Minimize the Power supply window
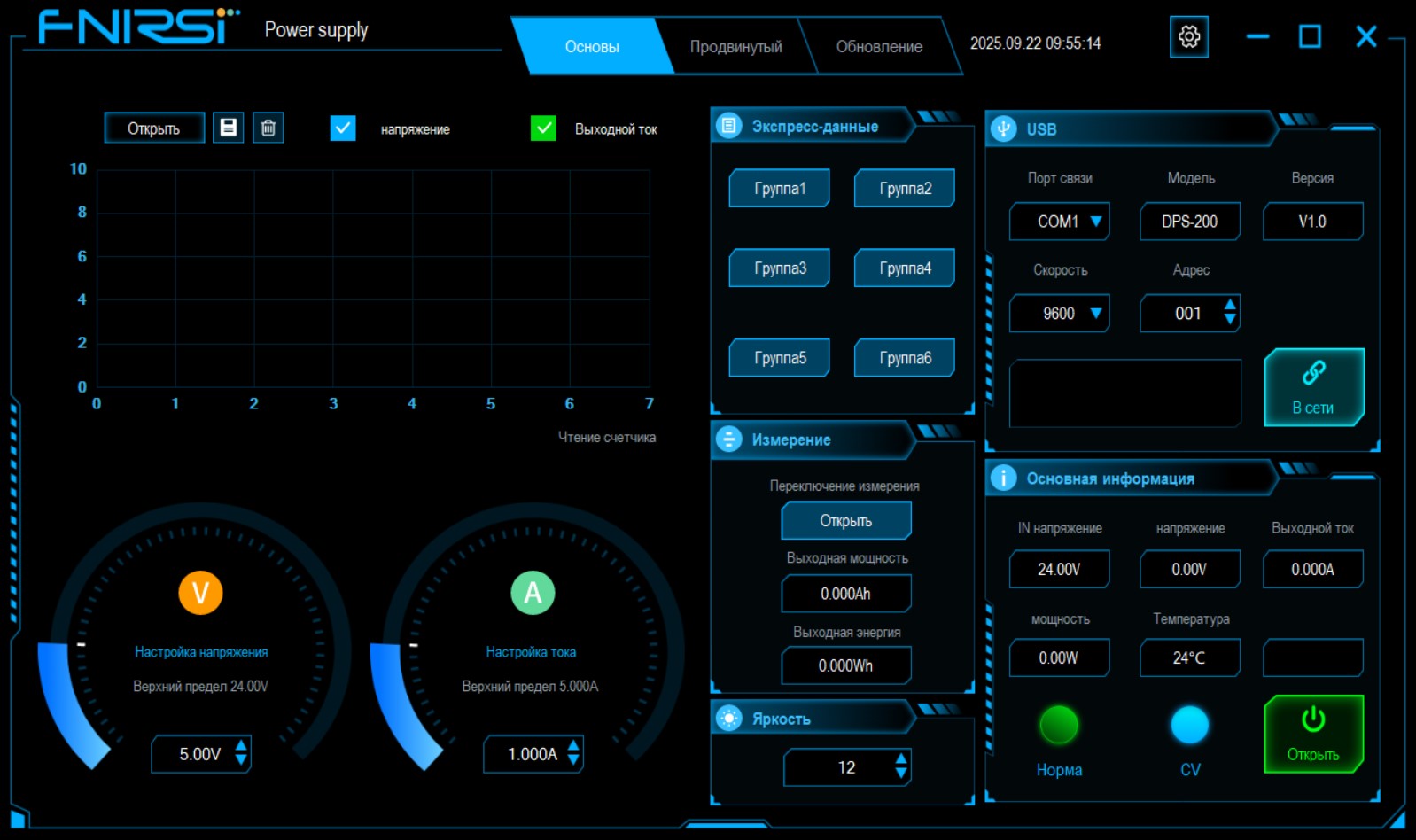1416x840 pixels. [x=1257, y=37]
